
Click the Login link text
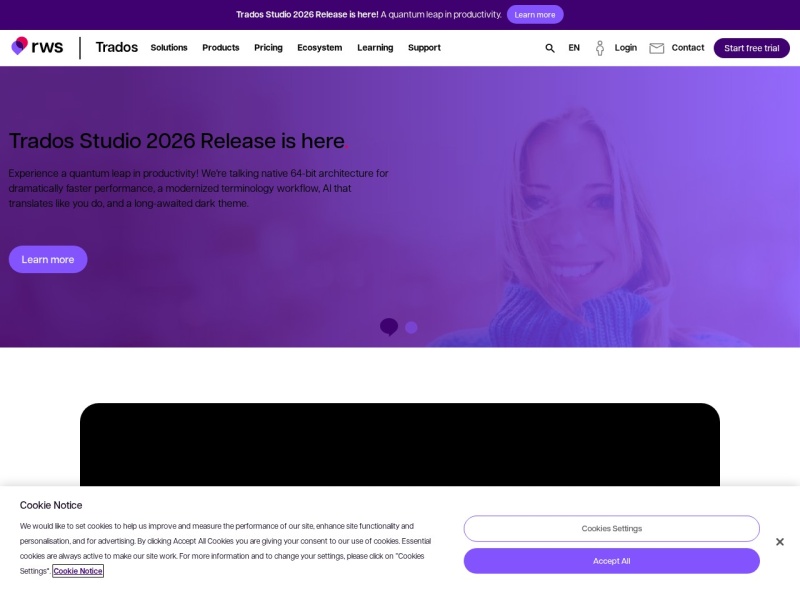point(626,47)
